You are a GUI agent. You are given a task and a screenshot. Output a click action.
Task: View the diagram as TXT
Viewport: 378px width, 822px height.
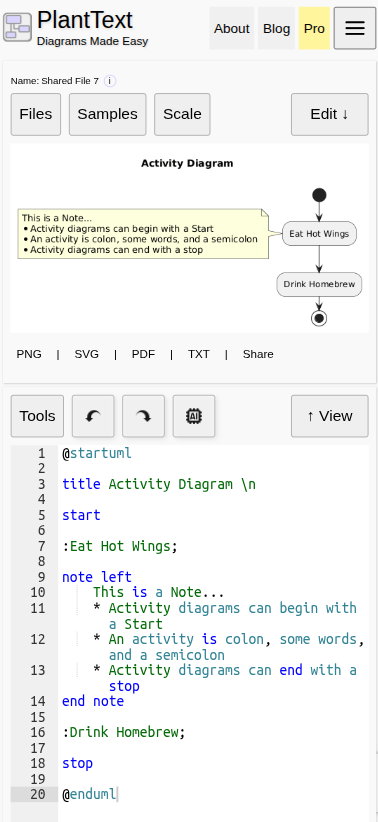[199, 354]
